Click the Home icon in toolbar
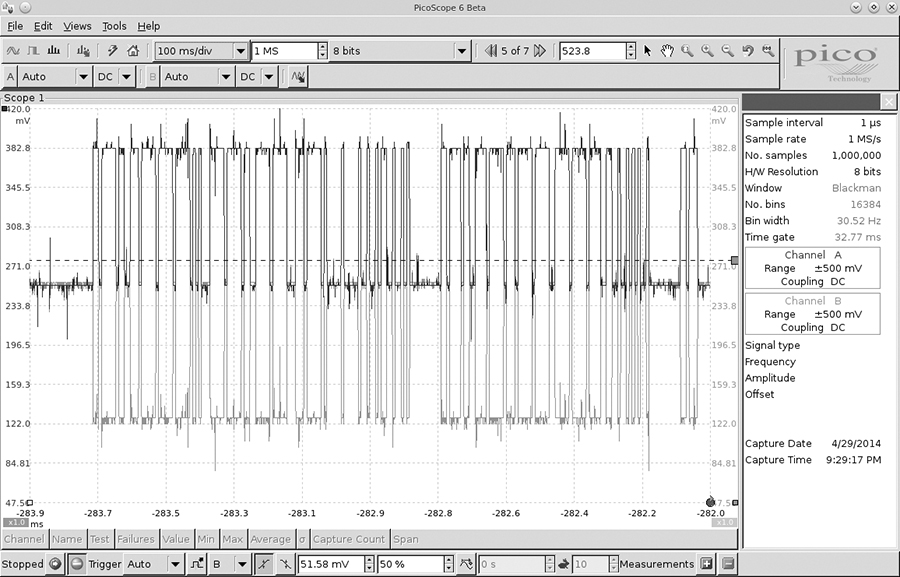This screenshot has height=577, width=900. pyautogui.click(x=132, y=51)
